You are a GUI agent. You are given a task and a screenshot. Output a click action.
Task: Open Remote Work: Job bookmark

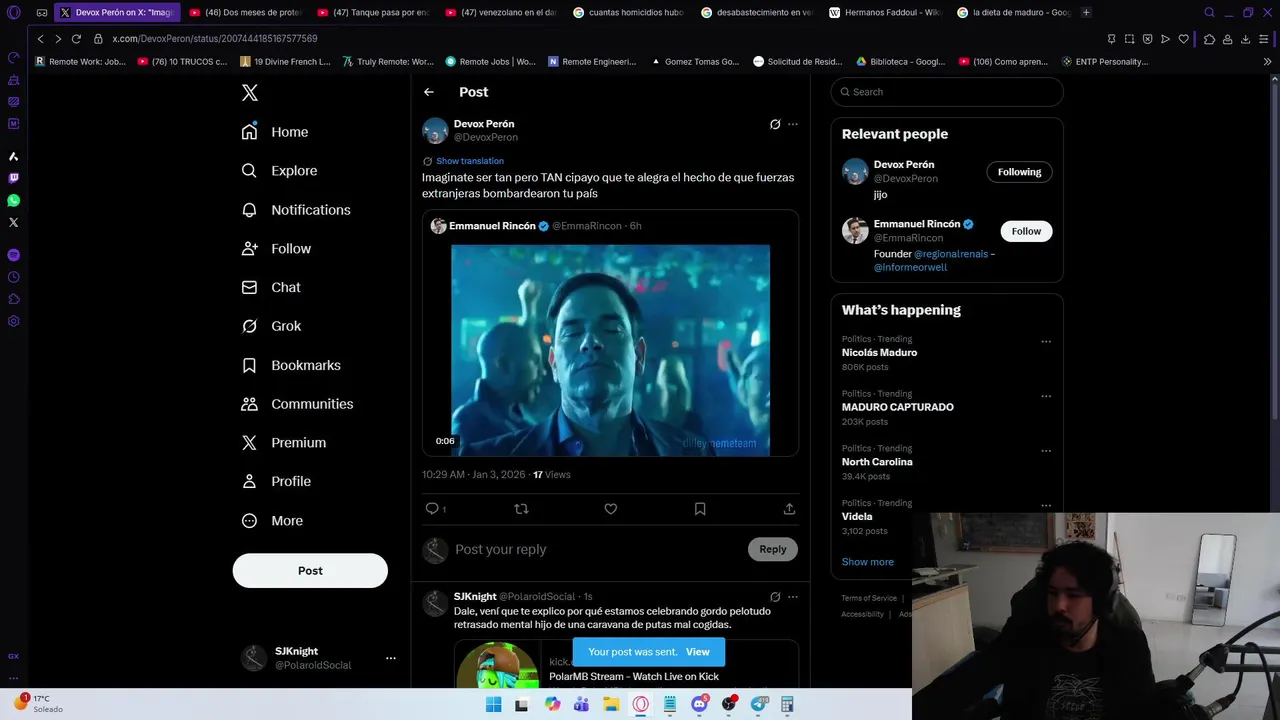[x=80, y=62]
